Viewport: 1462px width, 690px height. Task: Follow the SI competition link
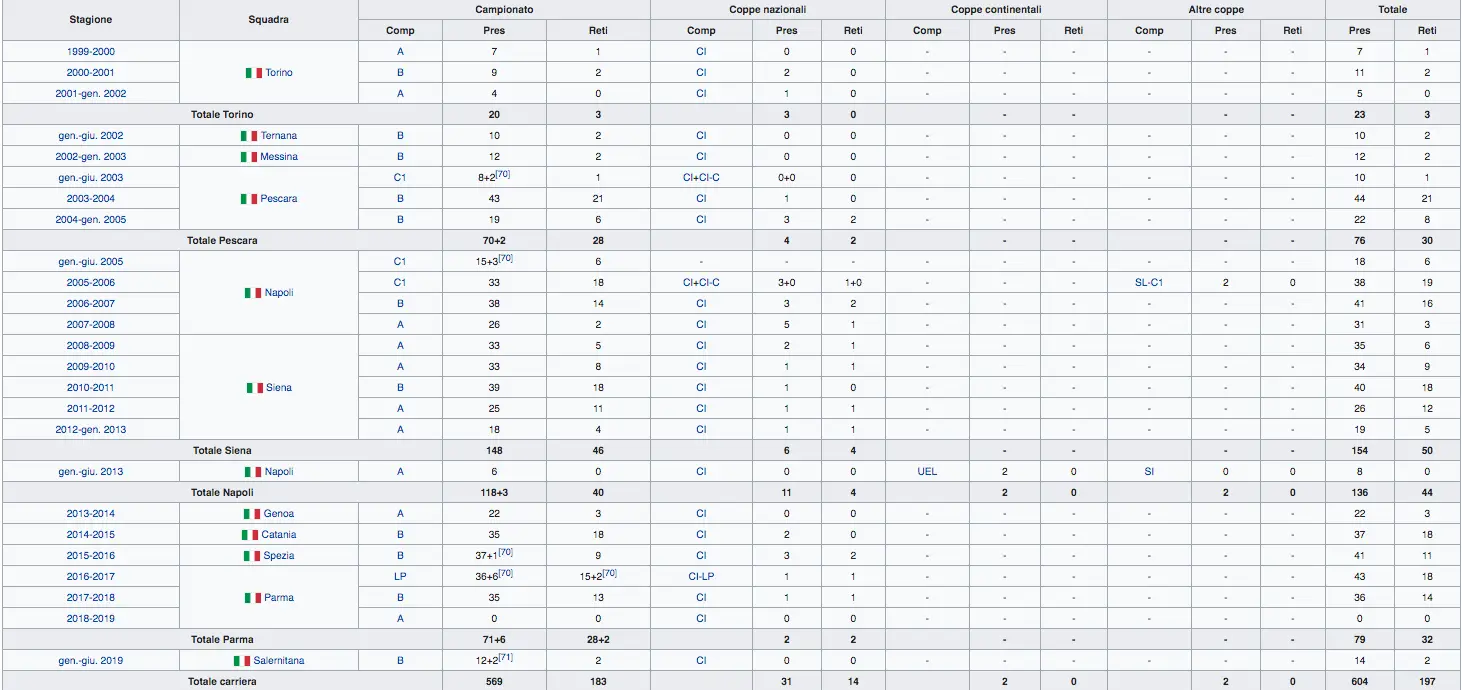coord(1149,472)
